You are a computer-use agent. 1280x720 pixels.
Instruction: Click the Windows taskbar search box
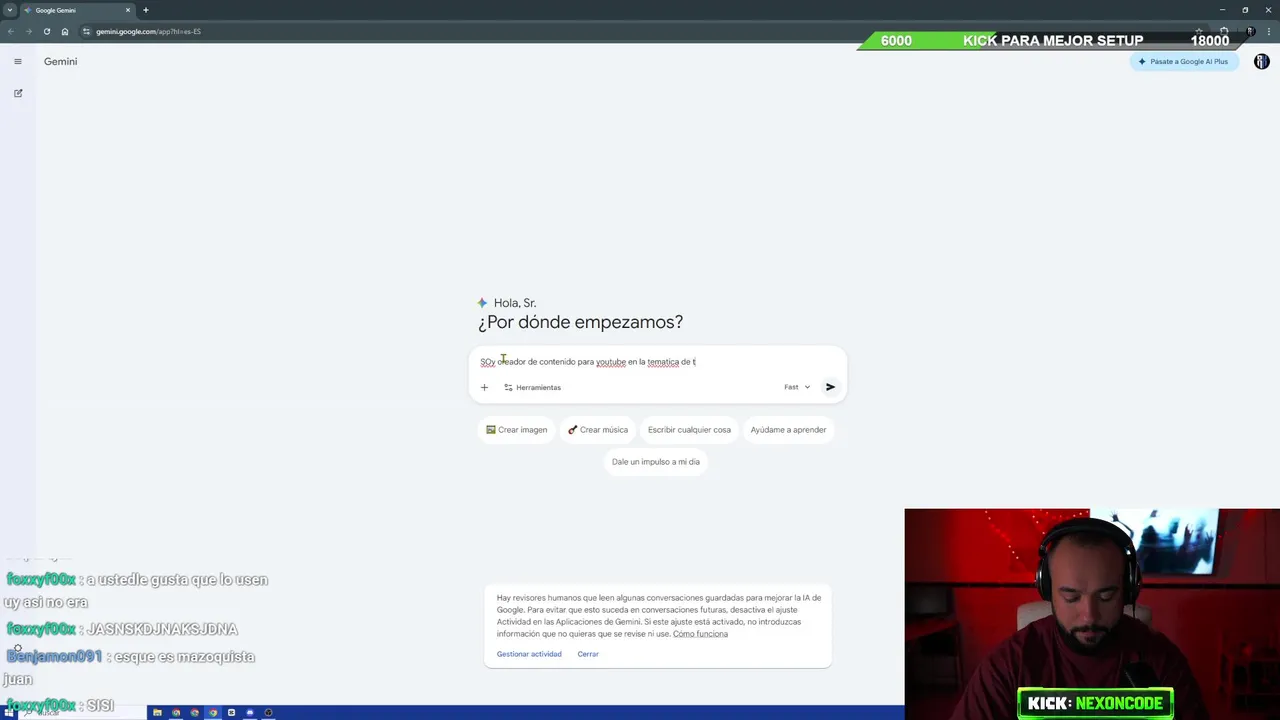point(80,713)
